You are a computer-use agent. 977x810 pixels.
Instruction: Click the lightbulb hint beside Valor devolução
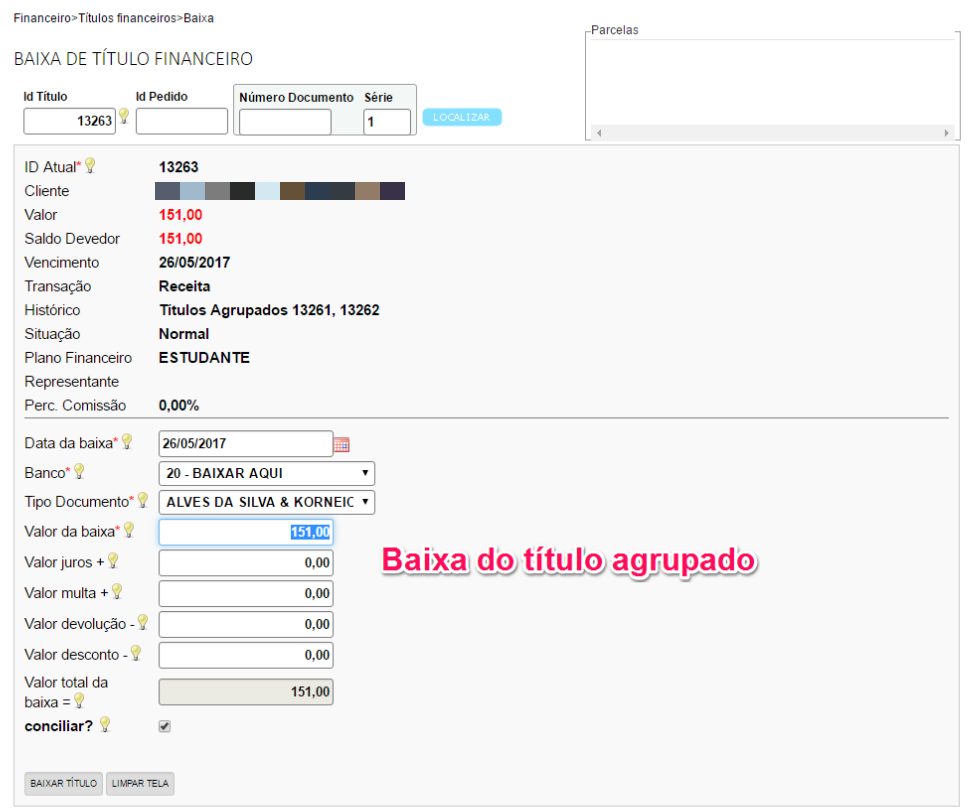pos(142,622)
